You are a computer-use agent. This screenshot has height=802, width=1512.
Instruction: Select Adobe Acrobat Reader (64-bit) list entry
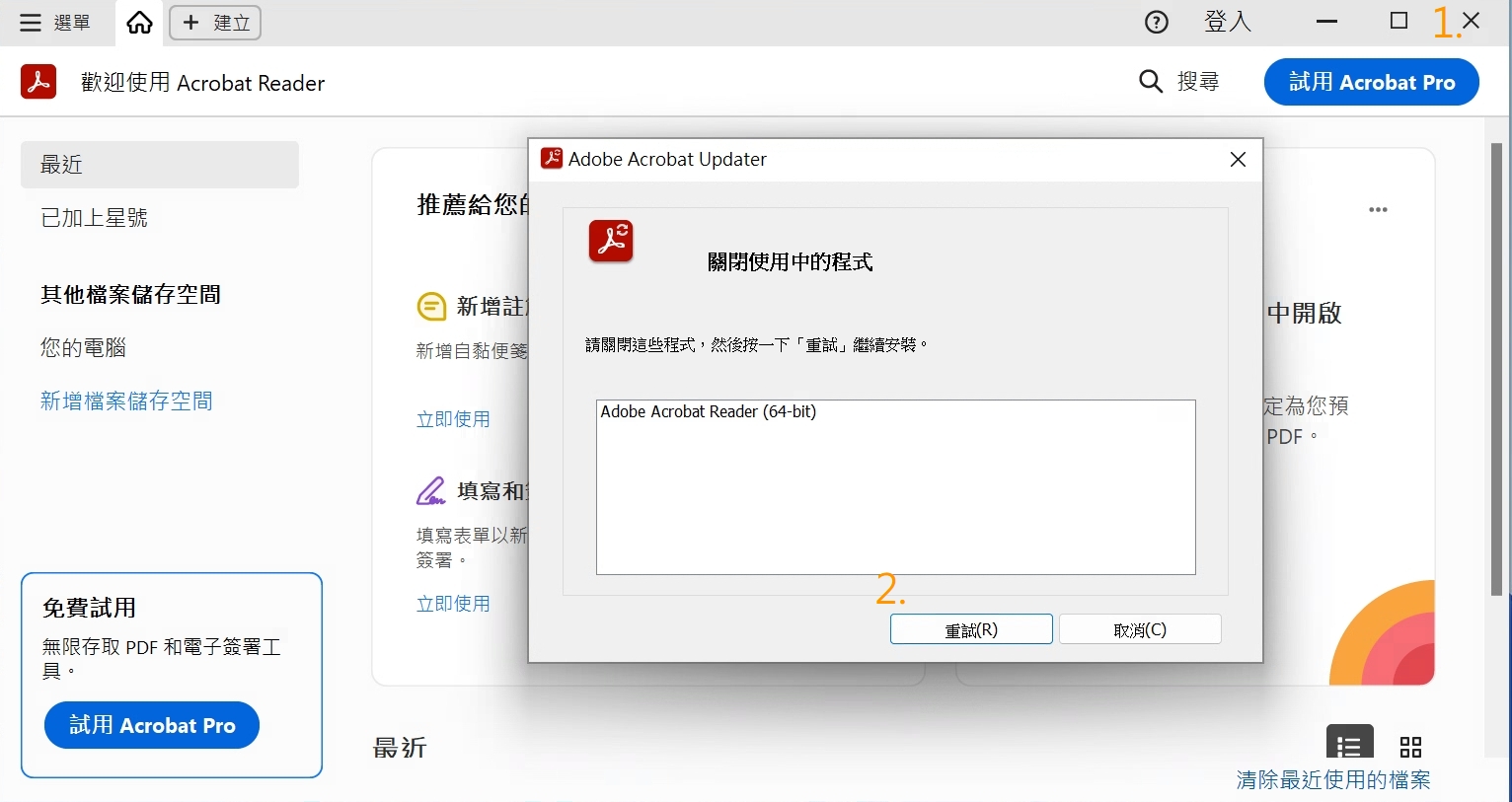[x=709, y=411]
